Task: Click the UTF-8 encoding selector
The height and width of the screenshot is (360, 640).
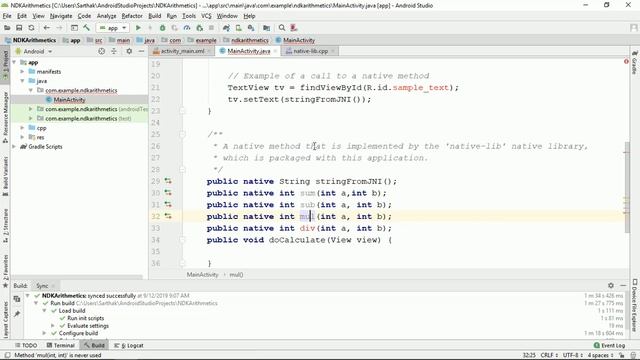Action: (572, 355)
